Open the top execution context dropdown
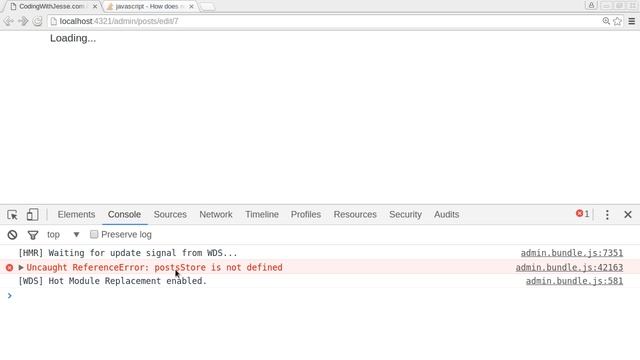This screenshot has width=640, height=360. click(63, 235)
